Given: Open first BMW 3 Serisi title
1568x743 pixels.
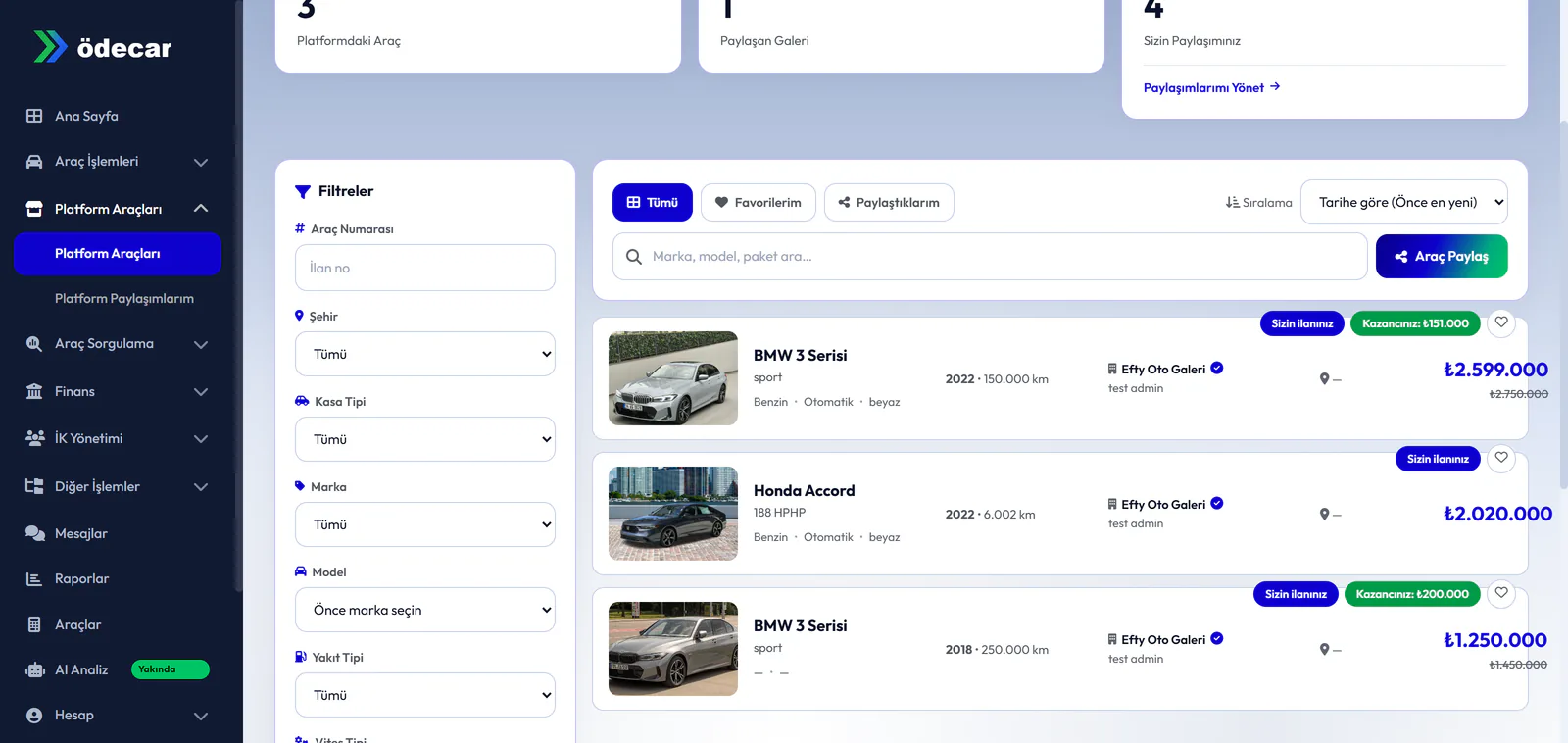Looking at the screenshot, I should click(801, 356).
